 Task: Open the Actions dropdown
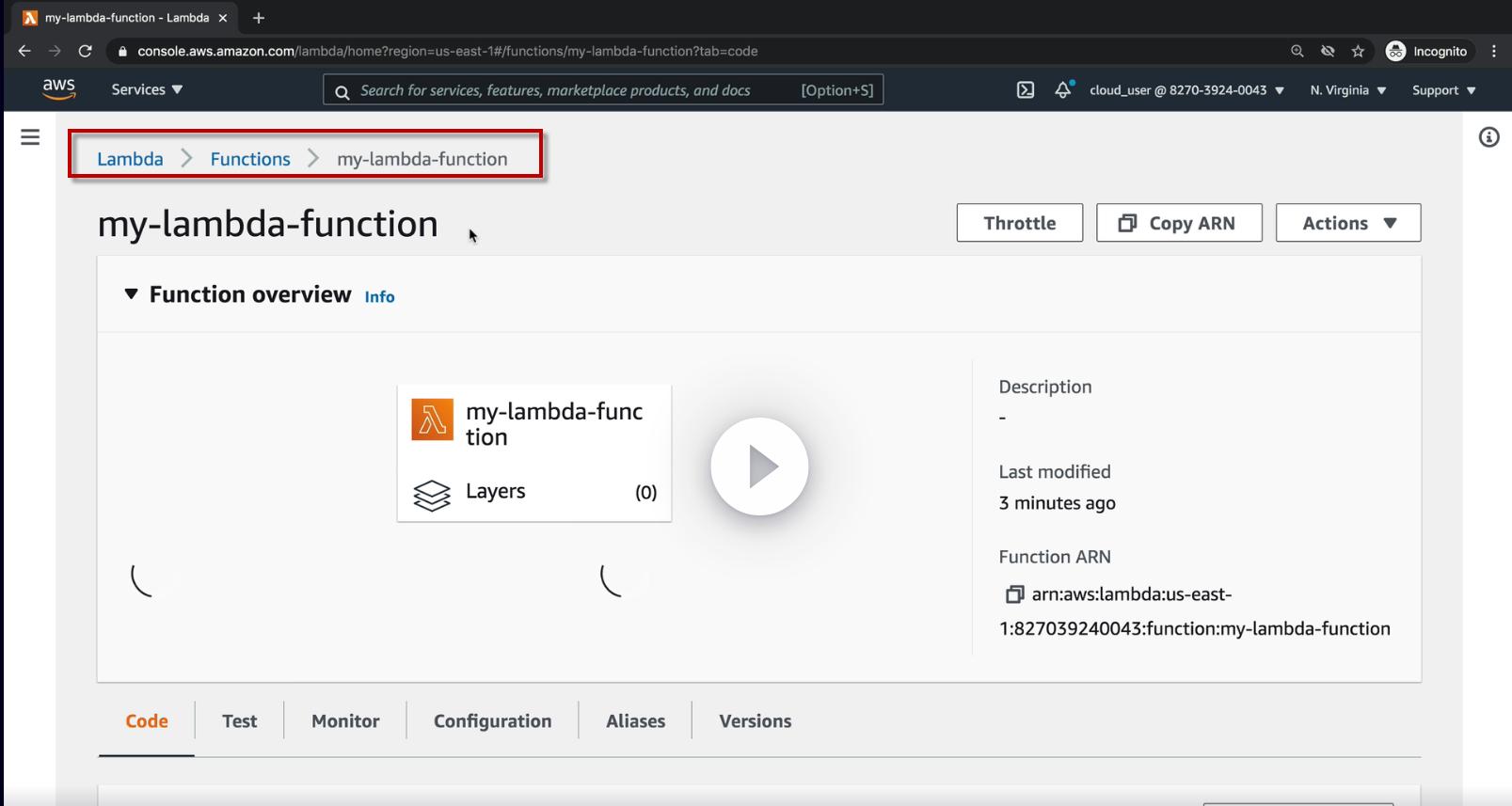(1347, 223)
